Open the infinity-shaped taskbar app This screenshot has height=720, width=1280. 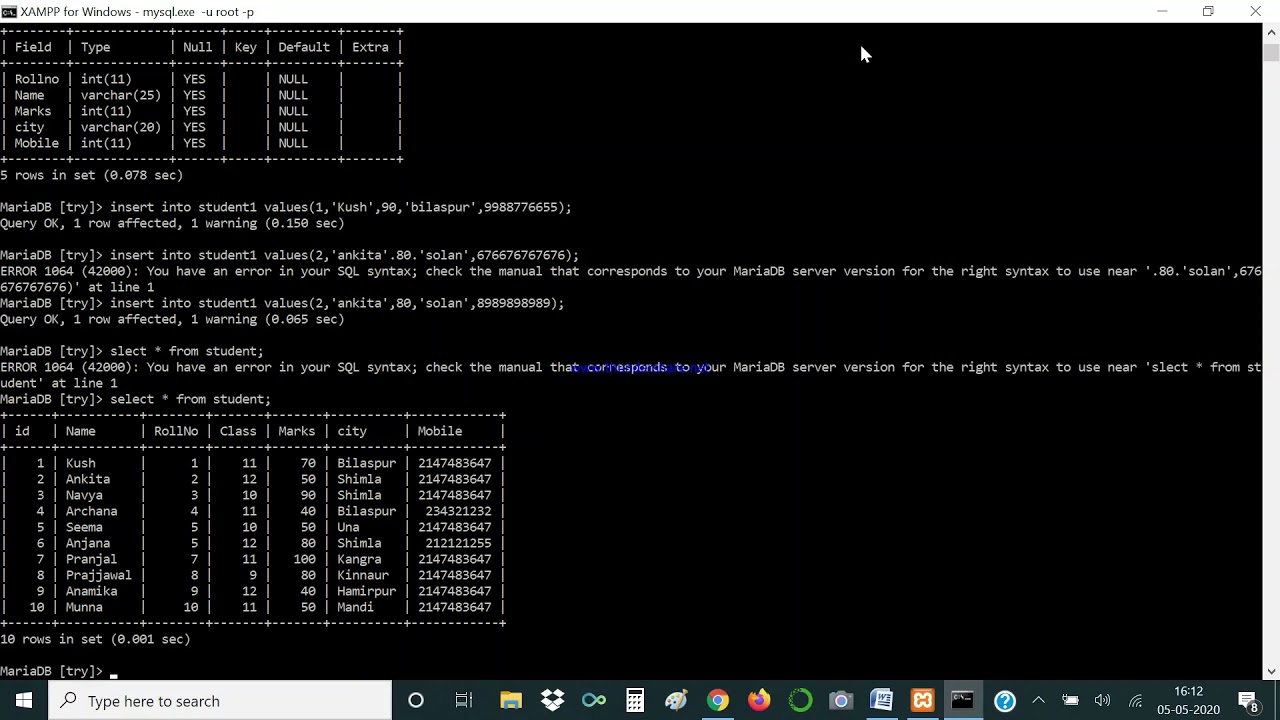pos(594,700)
